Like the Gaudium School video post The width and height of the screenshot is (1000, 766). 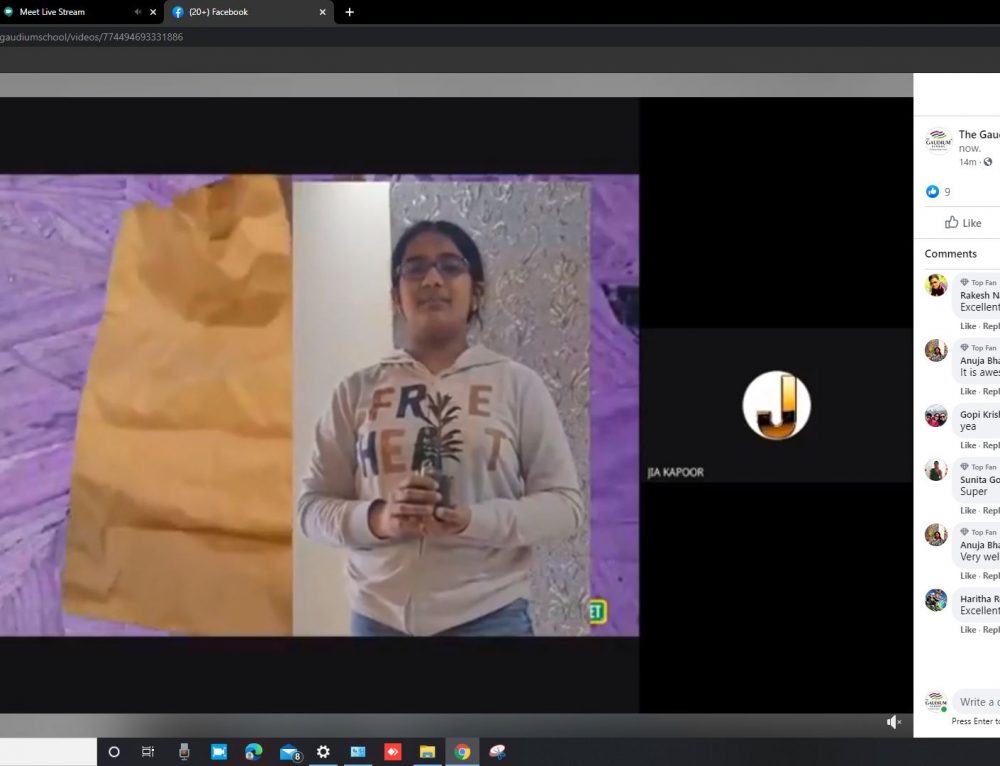(964, 223)
